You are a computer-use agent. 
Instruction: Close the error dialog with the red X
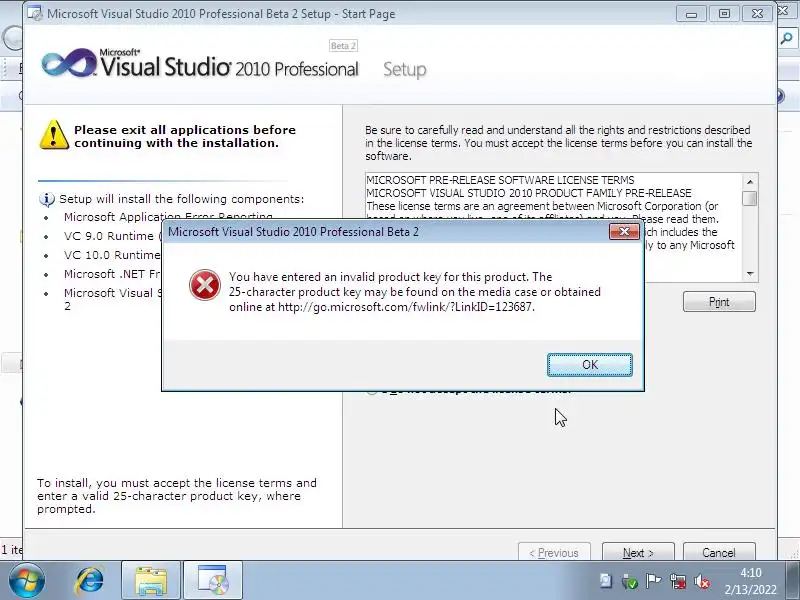624,232
